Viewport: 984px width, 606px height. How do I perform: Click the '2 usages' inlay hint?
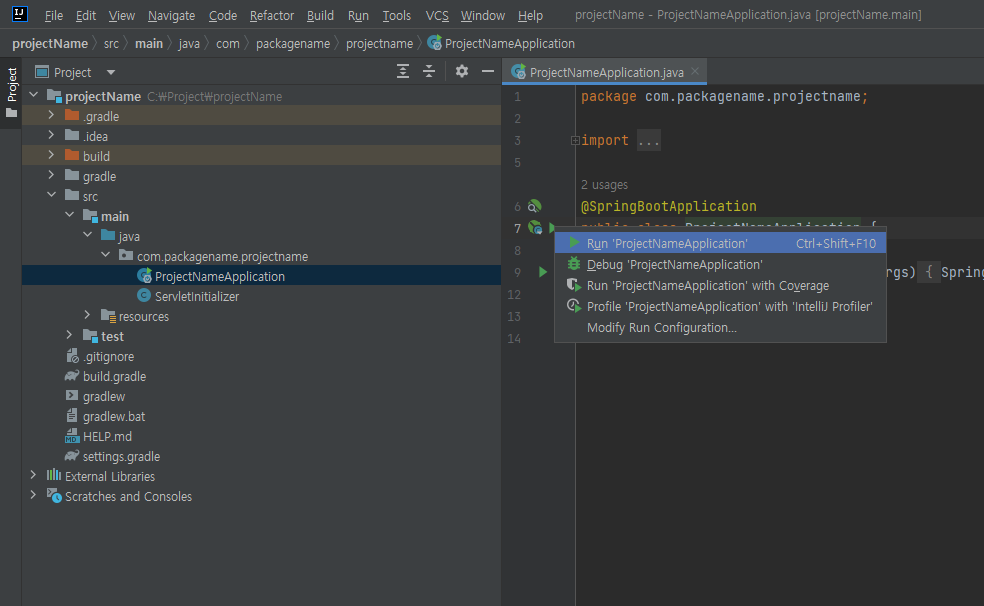click(604, 185)
